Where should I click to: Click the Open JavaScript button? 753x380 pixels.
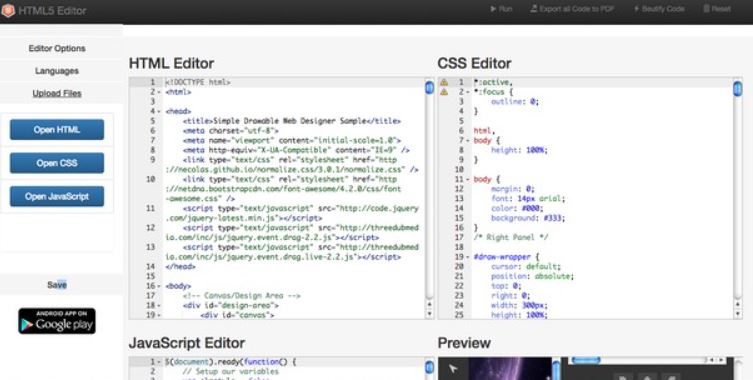57,196
